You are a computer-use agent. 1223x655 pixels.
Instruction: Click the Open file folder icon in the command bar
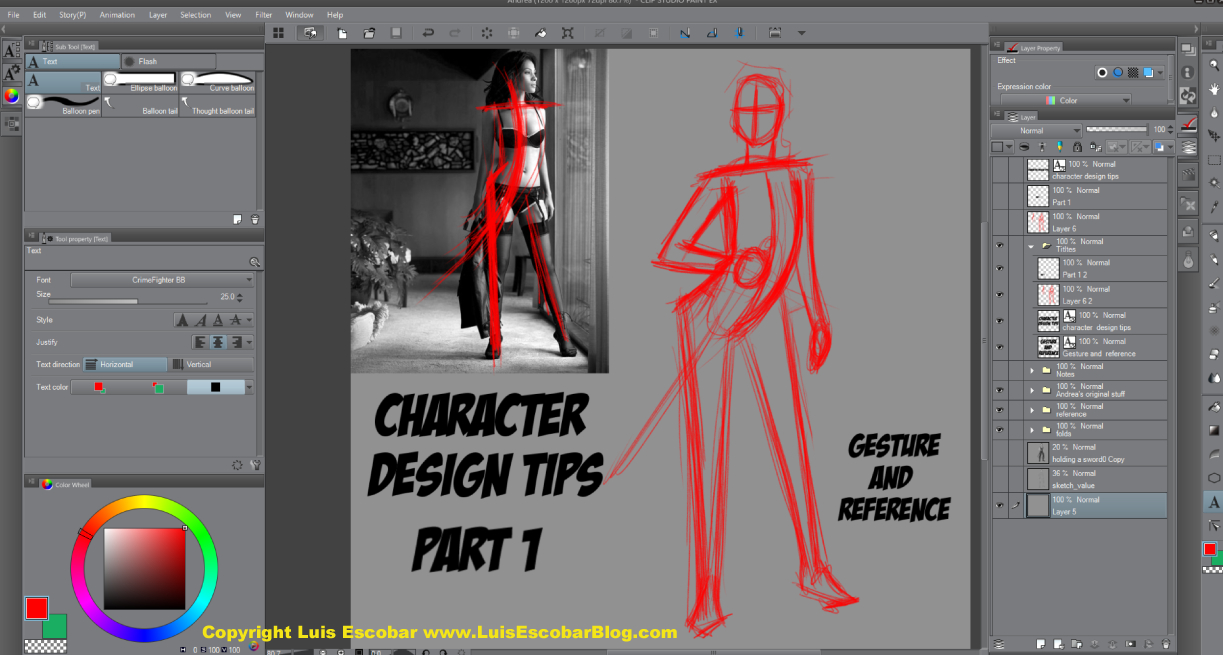(371, 33)
